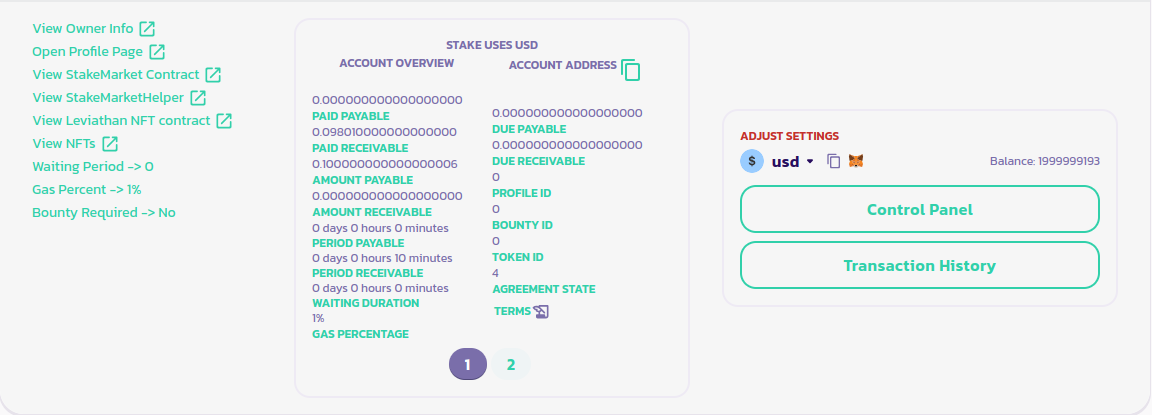Select page 1 of the account overview
The image size is (1152, 415).
point(467,364)
